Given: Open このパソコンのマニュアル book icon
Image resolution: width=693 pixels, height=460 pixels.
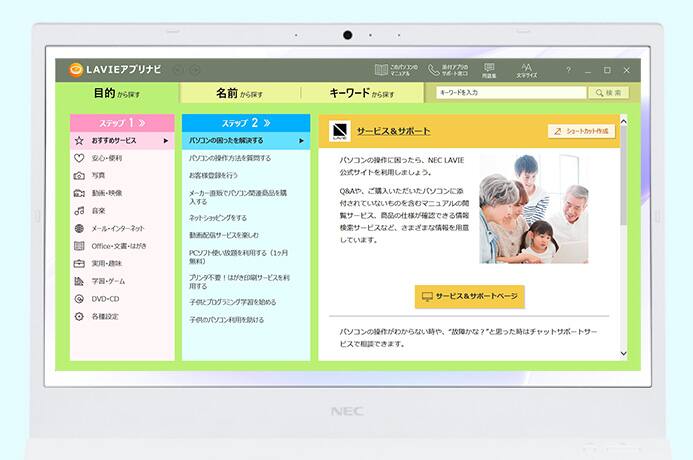Looking at the screenshot, I should [x=381, y=70].
